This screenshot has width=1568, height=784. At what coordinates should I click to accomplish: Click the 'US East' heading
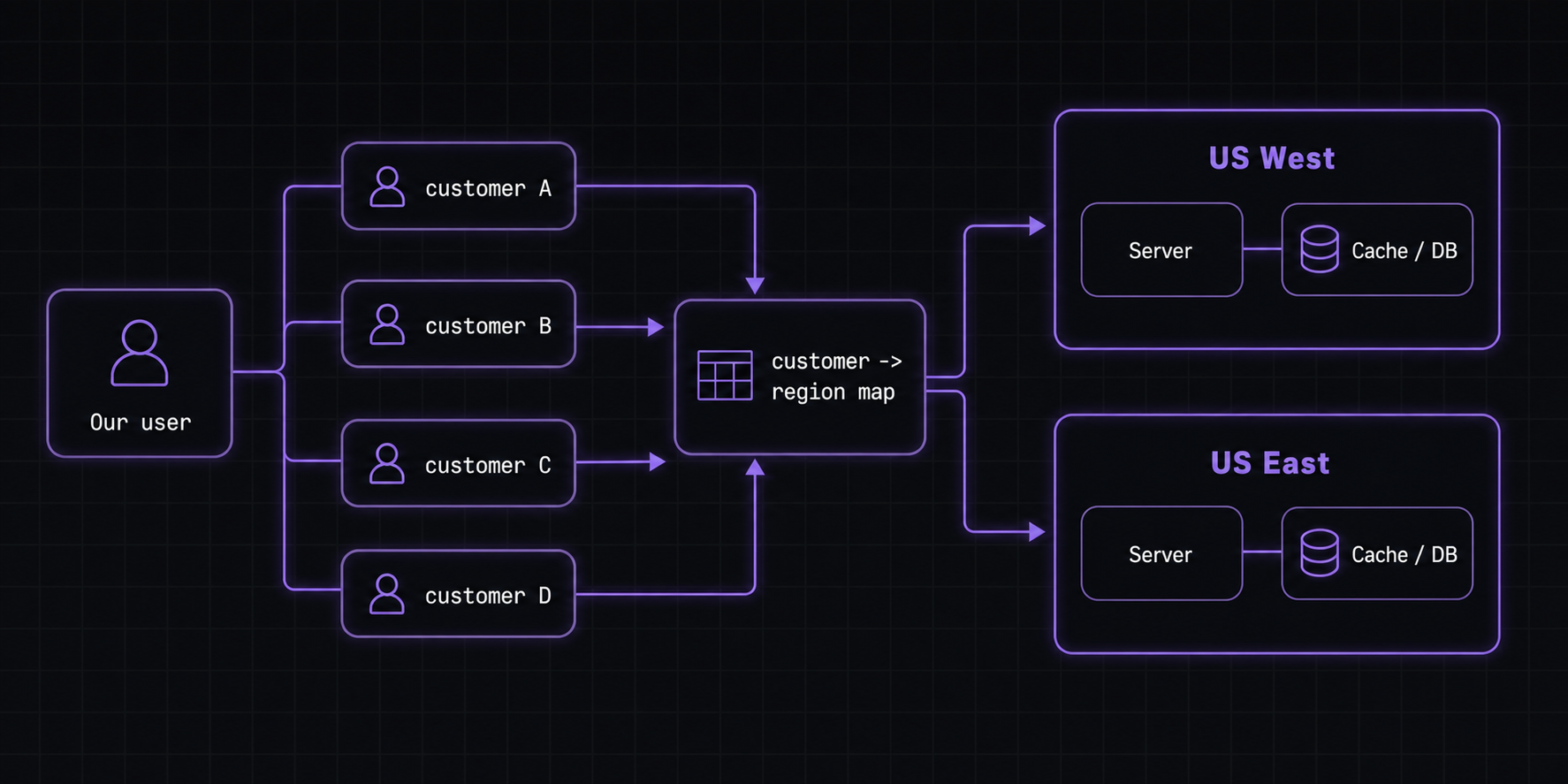(1270, 463)
